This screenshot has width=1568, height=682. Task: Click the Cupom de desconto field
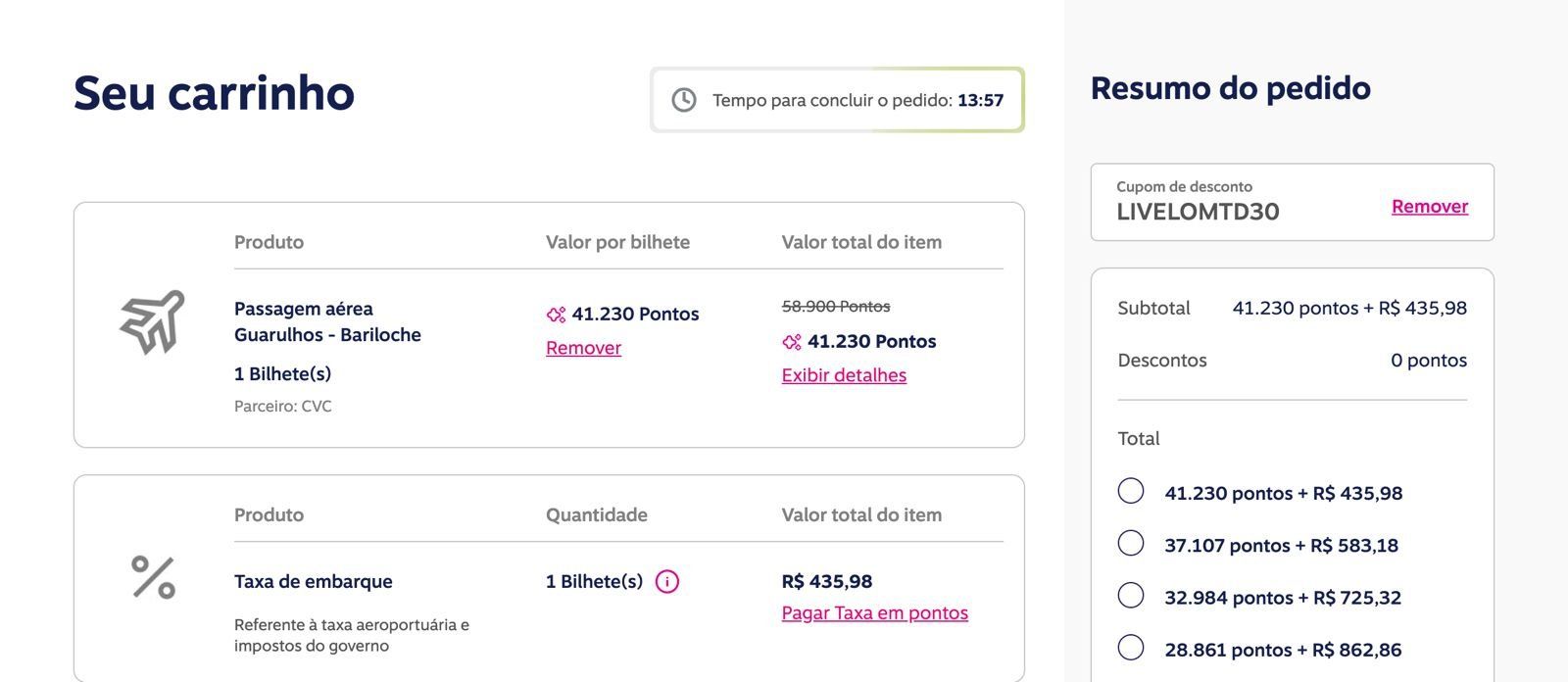coord(1292,202)
